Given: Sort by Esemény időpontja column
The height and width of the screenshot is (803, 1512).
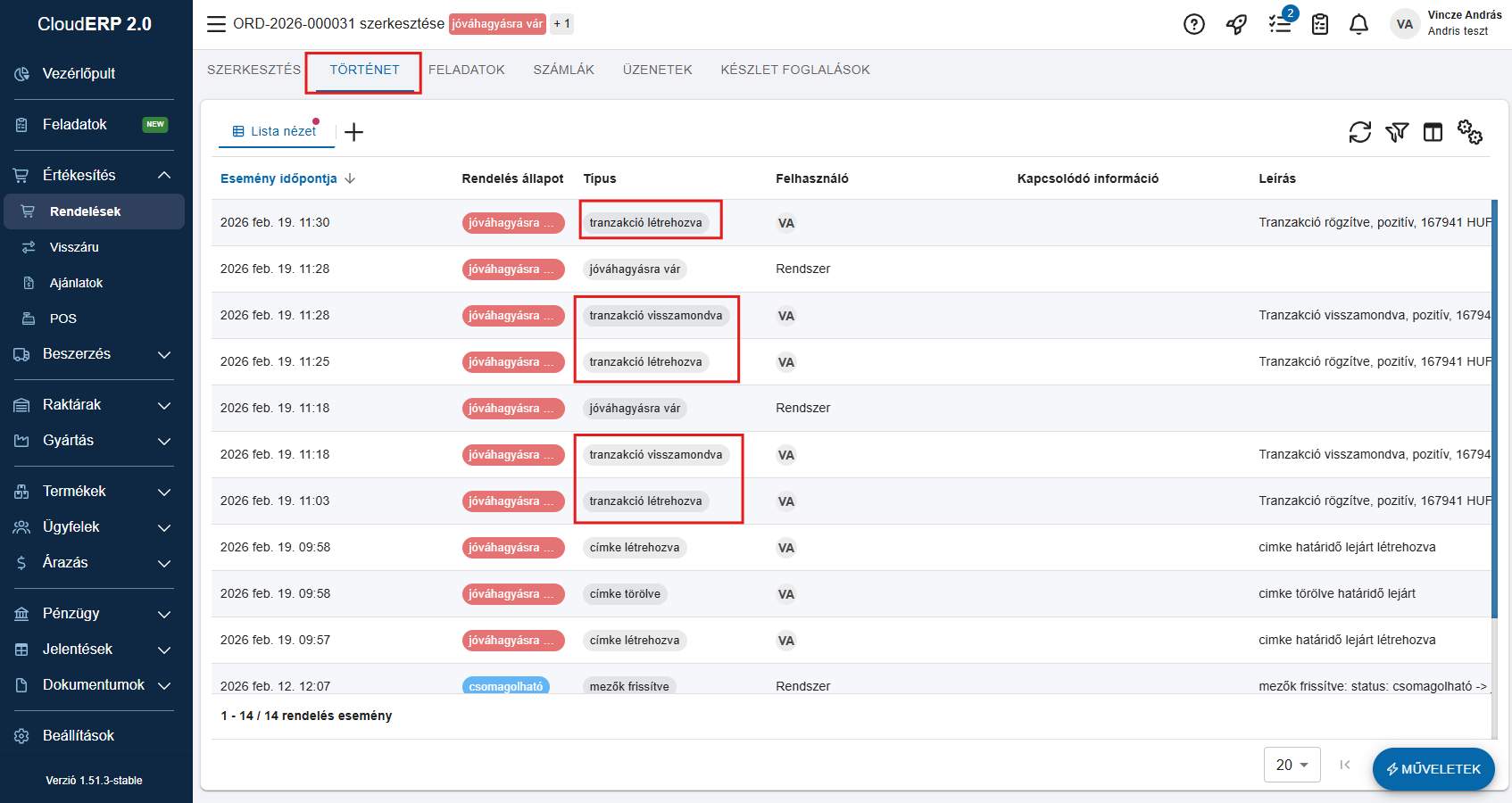Looking at the screenshot, I should 278,178.
